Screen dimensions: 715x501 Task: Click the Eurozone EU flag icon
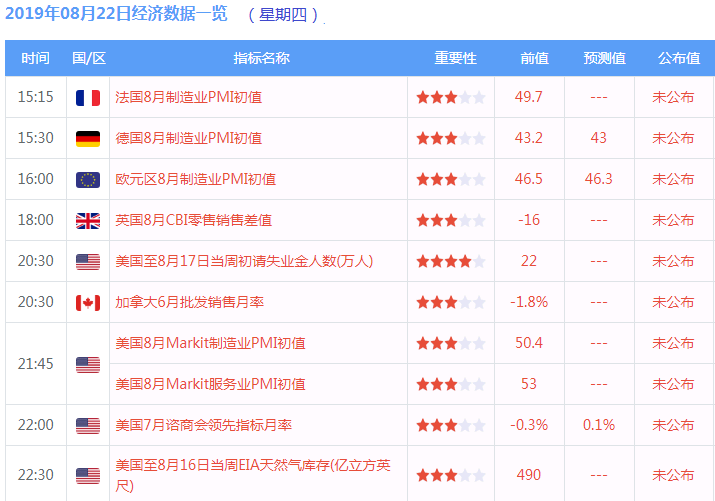point(88,179)
